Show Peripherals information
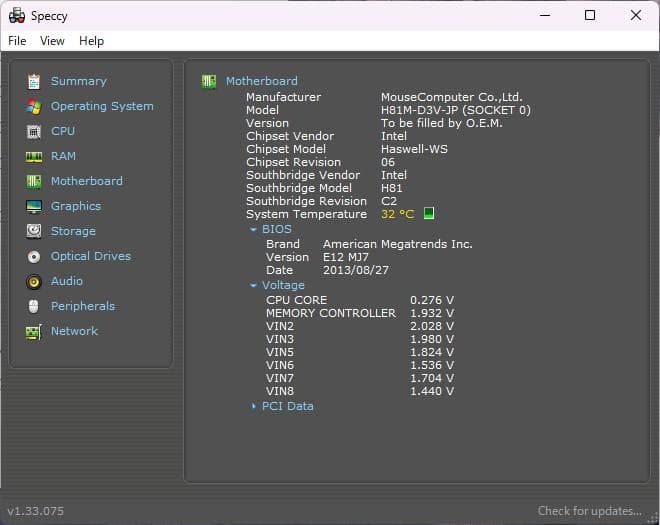The width and height of the screenshot is (660, 525). [83, 306]
